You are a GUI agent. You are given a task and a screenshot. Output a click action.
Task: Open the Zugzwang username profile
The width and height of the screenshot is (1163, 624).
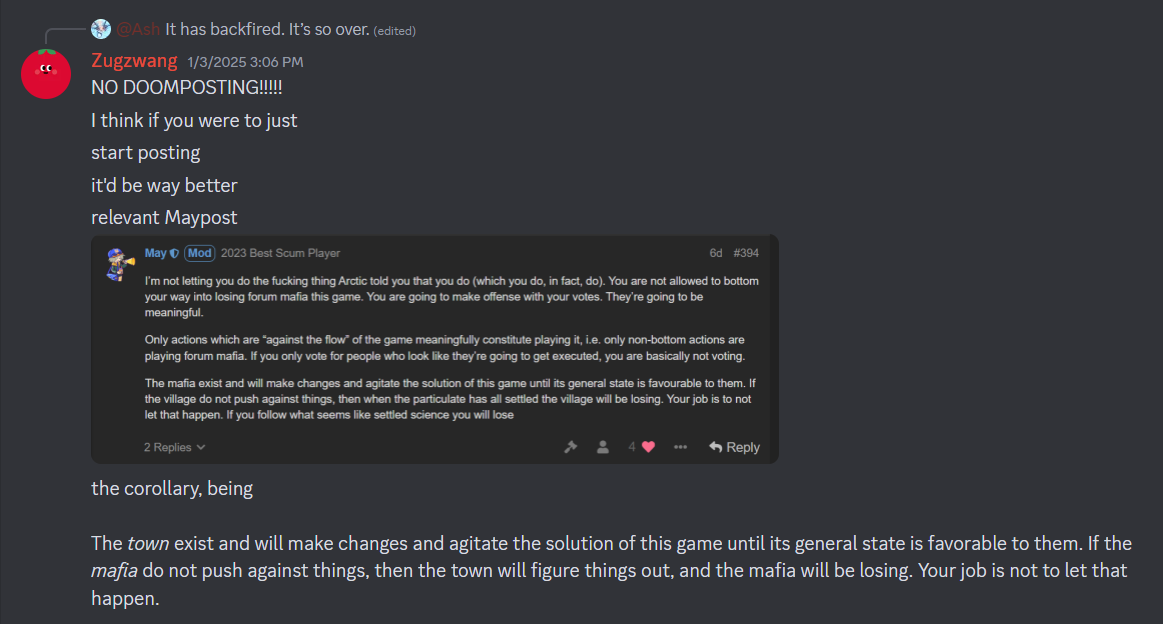click(134, 61)
